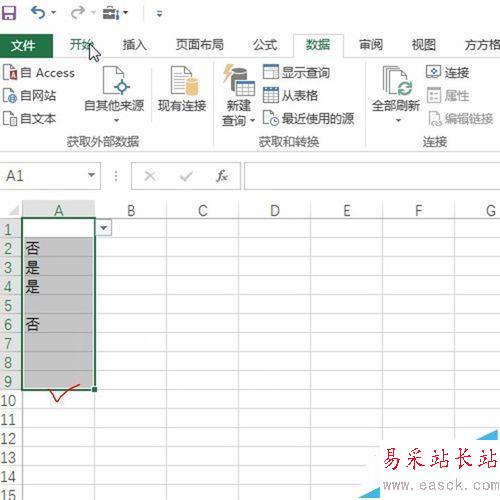Image resolution: width=500 pixels, height=500 pixels.
Task: Click the Redo arrow icon
Action: 77,13
